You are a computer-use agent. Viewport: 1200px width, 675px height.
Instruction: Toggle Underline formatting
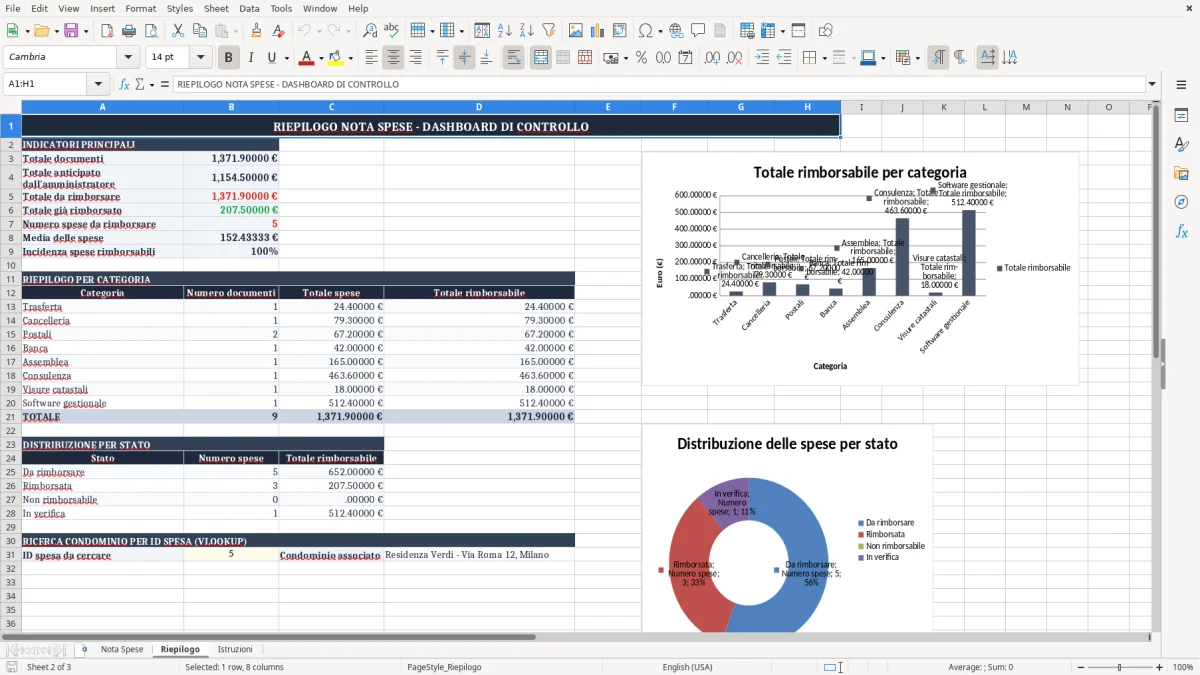pos(272,58)
